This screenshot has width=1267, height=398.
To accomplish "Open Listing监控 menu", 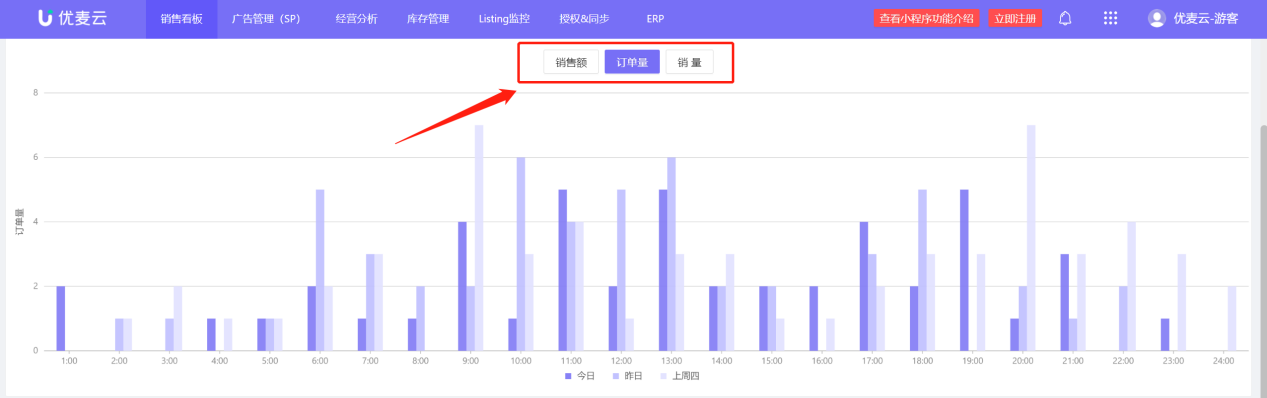I will coord(504,18).
